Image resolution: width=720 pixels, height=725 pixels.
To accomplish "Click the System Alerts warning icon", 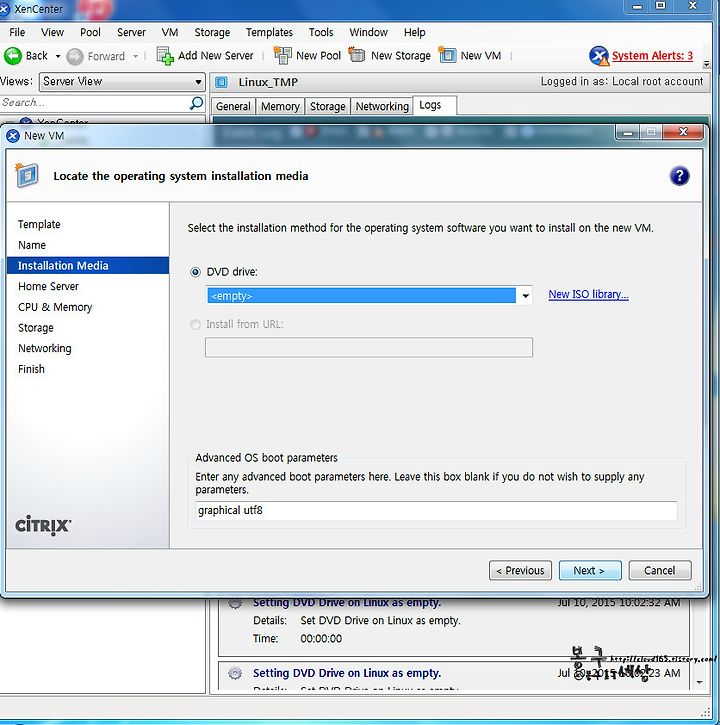I will click(599, 56).
